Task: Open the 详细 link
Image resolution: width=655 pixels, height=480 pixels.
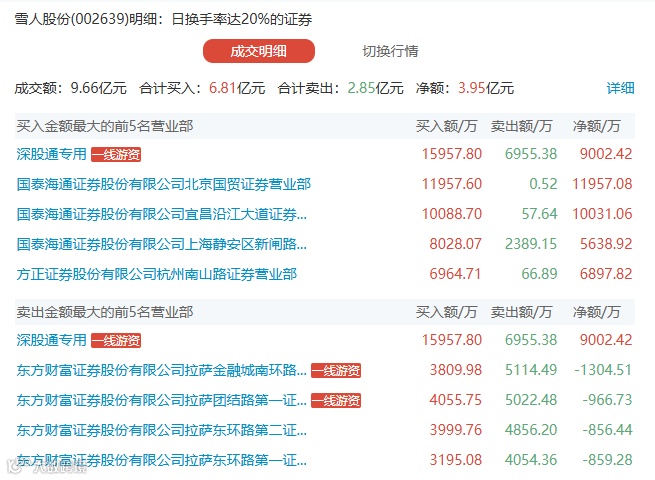Action: (620, 88)
